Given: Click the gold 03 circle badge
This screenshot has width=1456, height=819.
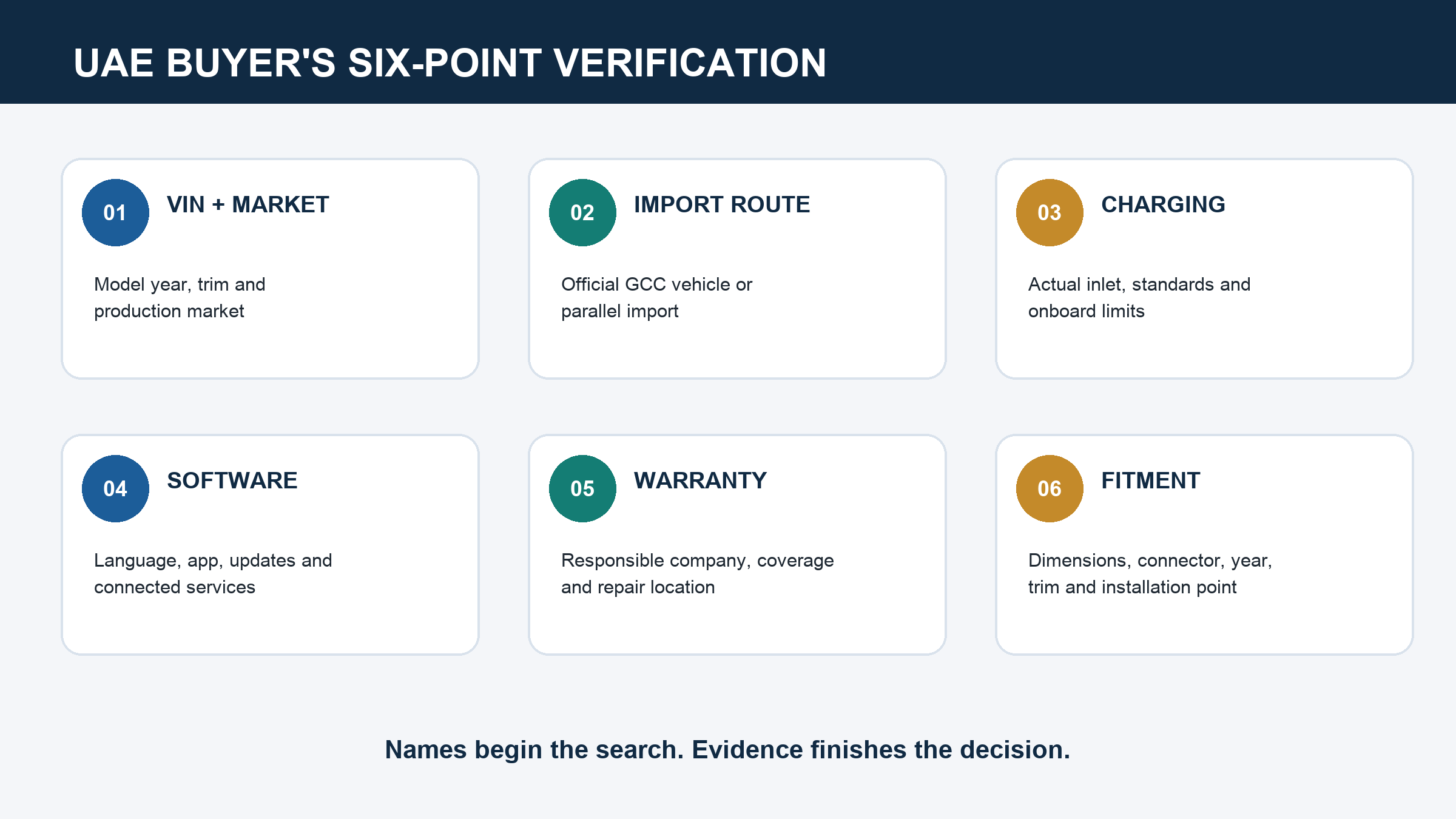Looking at the screenshot, I should [1050, 212].
